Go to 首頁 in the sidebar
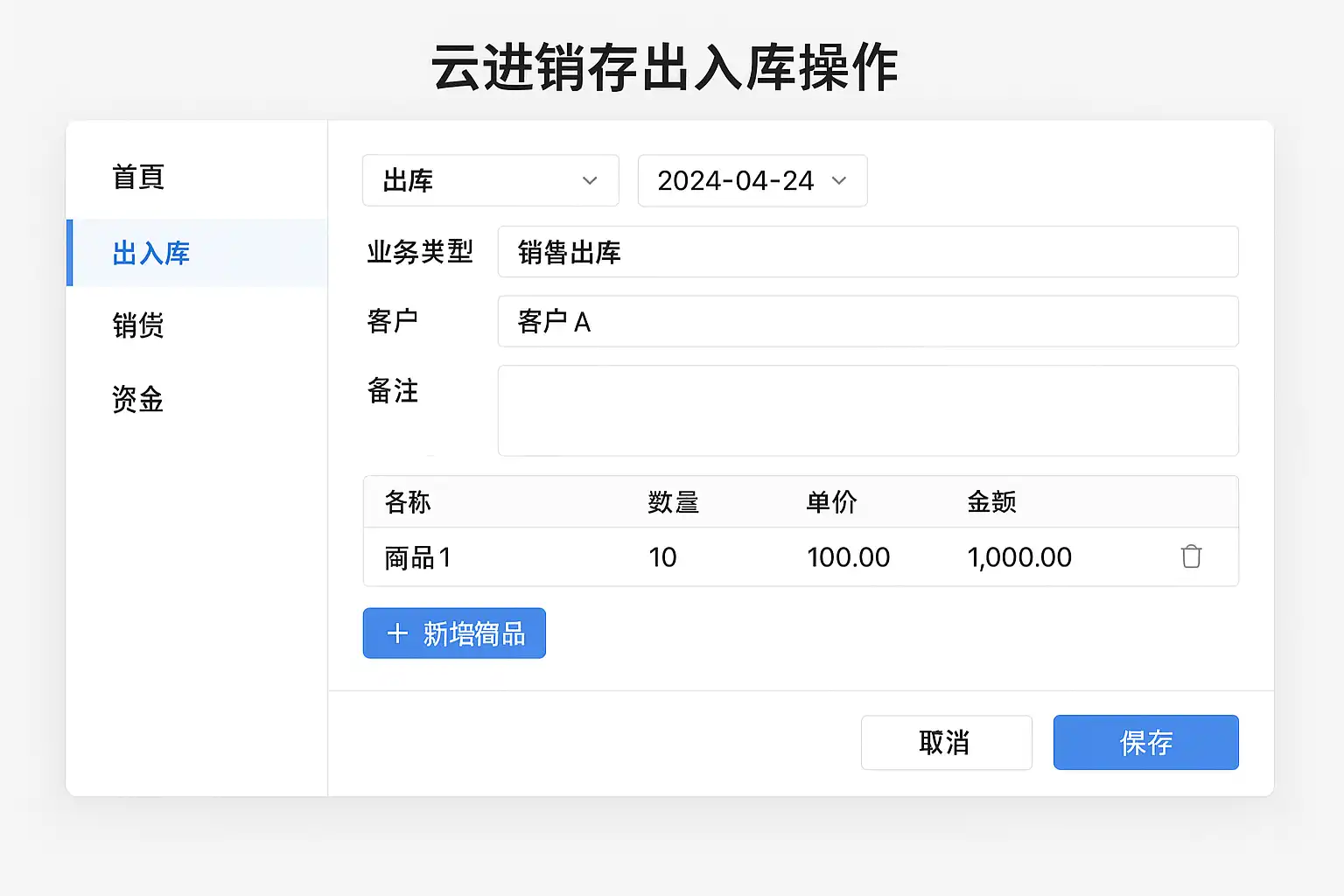Viewport: 1344px width, 896px height. (138, 177)
